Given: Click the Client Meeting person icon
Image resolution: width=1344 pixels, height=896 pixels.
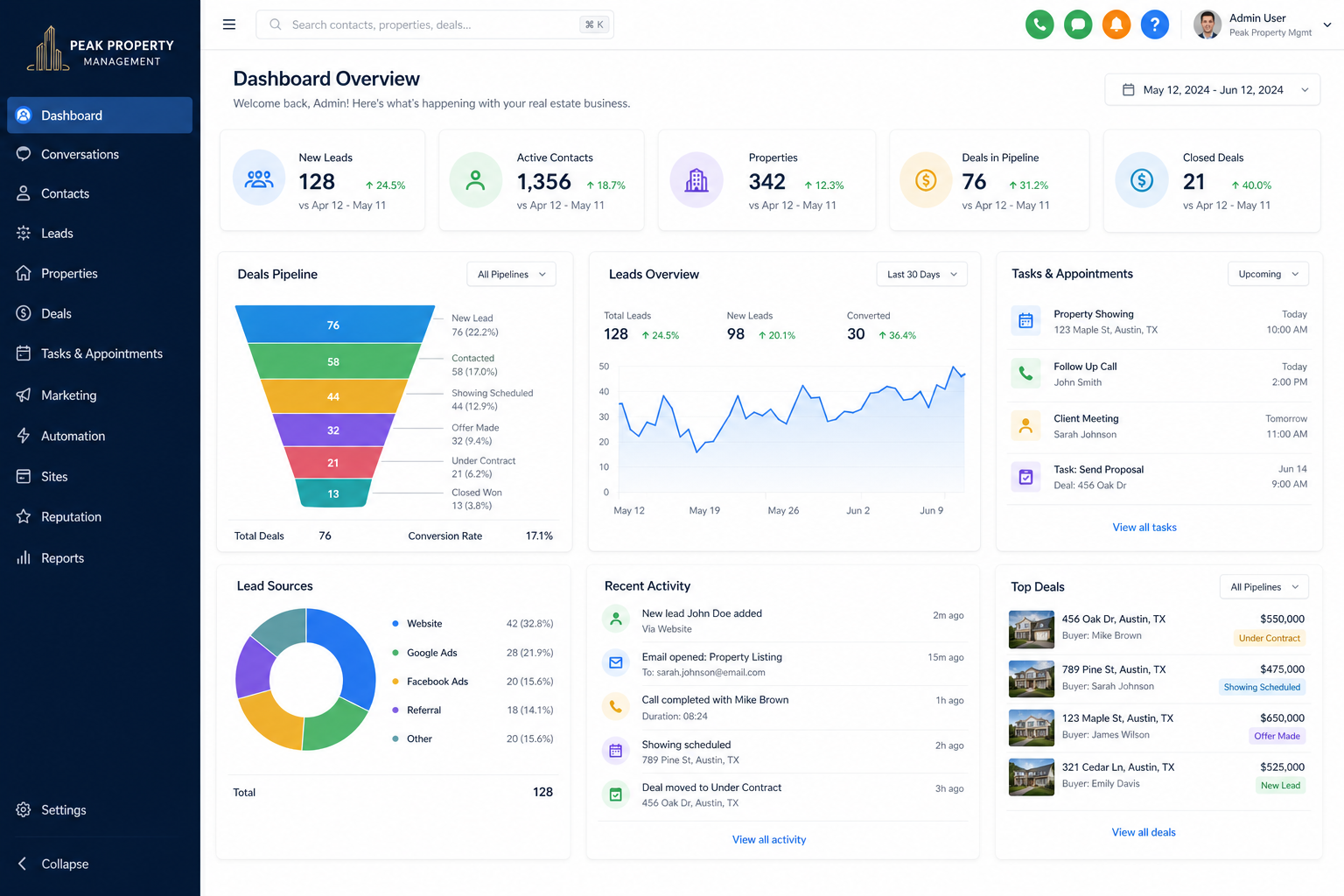Looking at the screenshot, I should coord(1025,426).
